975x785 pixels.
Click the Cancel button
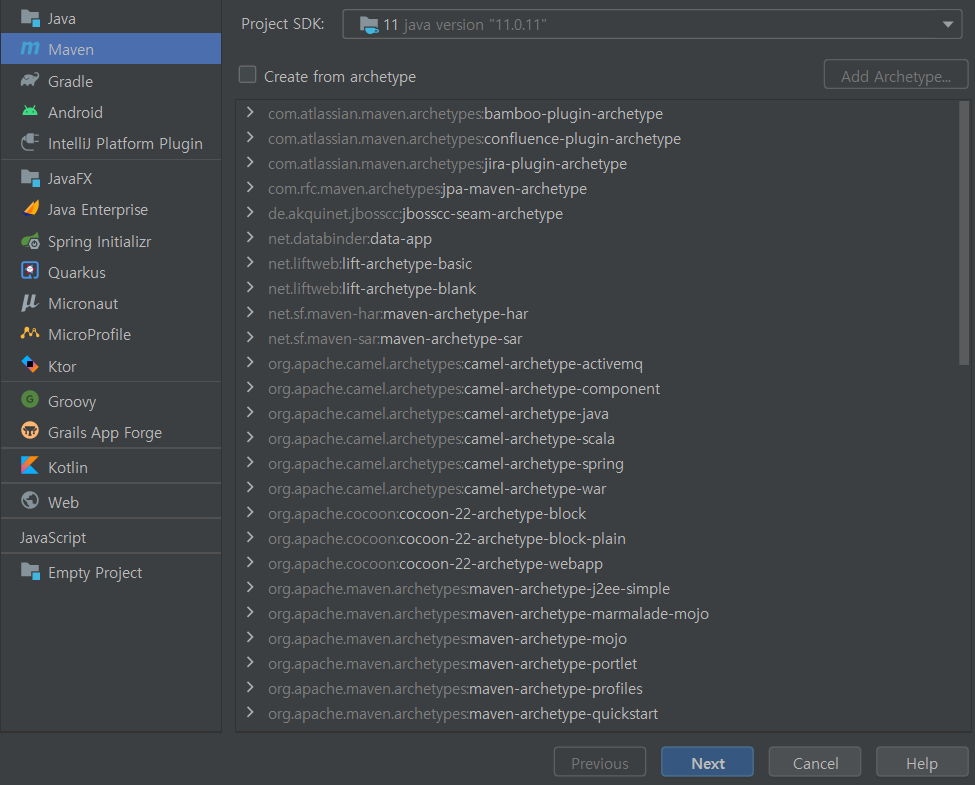(815, 763)
